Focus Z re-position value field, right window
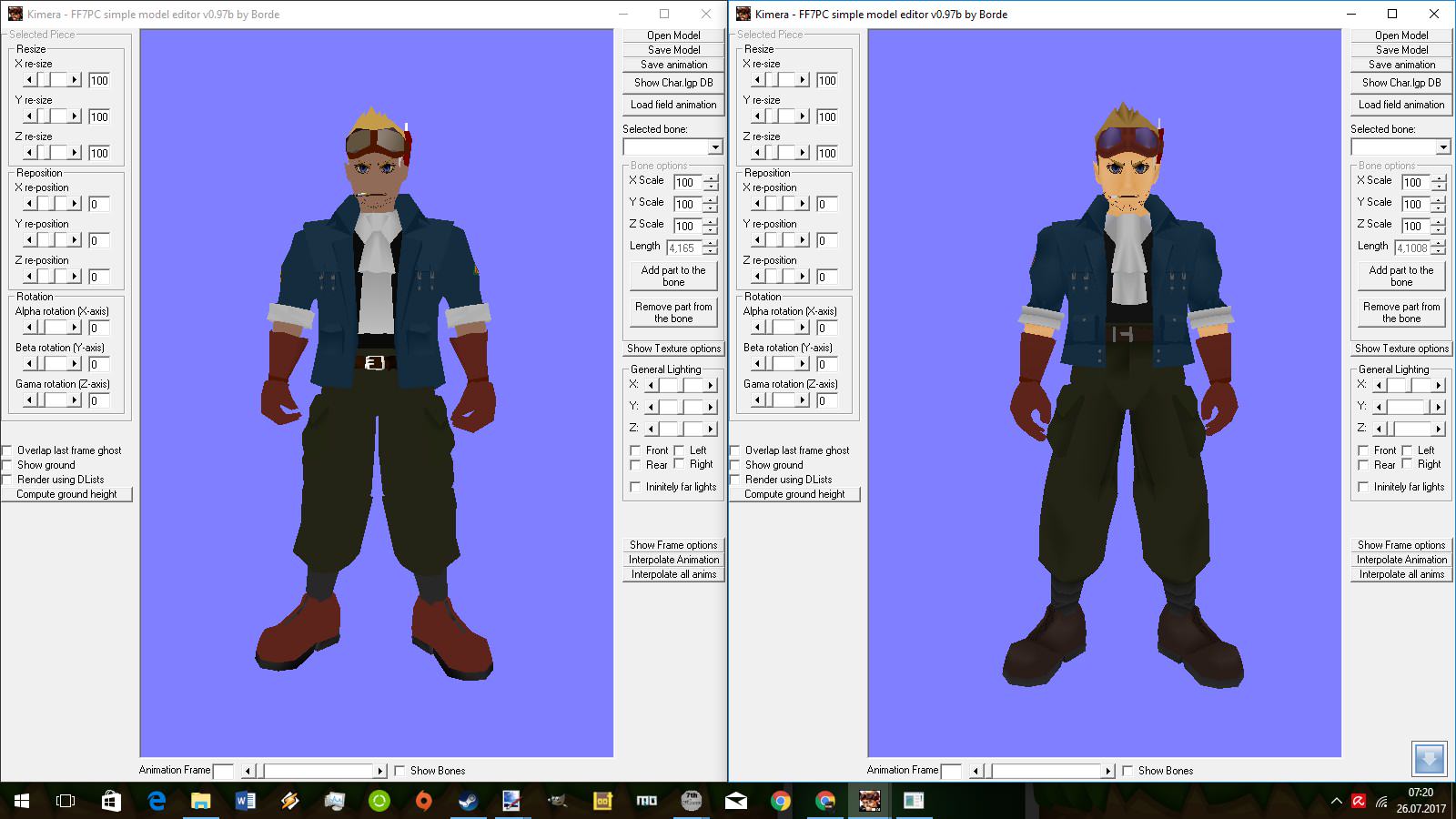The width and height of the screenshot is (1456, 819). 827,277
